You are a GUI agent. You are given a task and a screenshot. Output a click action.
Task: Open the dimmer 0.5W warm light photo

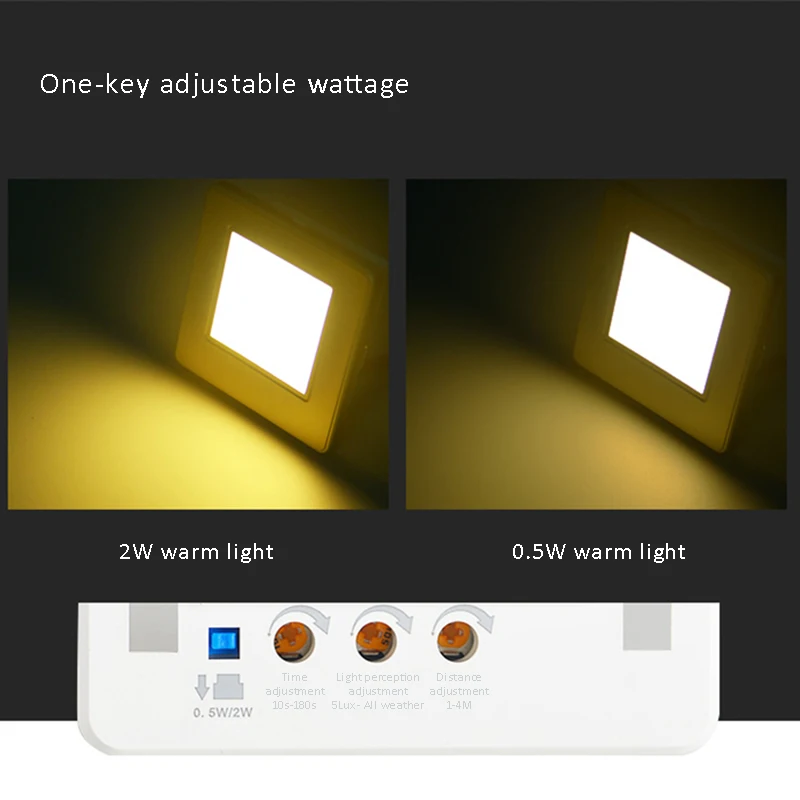[x=596, y=344]
